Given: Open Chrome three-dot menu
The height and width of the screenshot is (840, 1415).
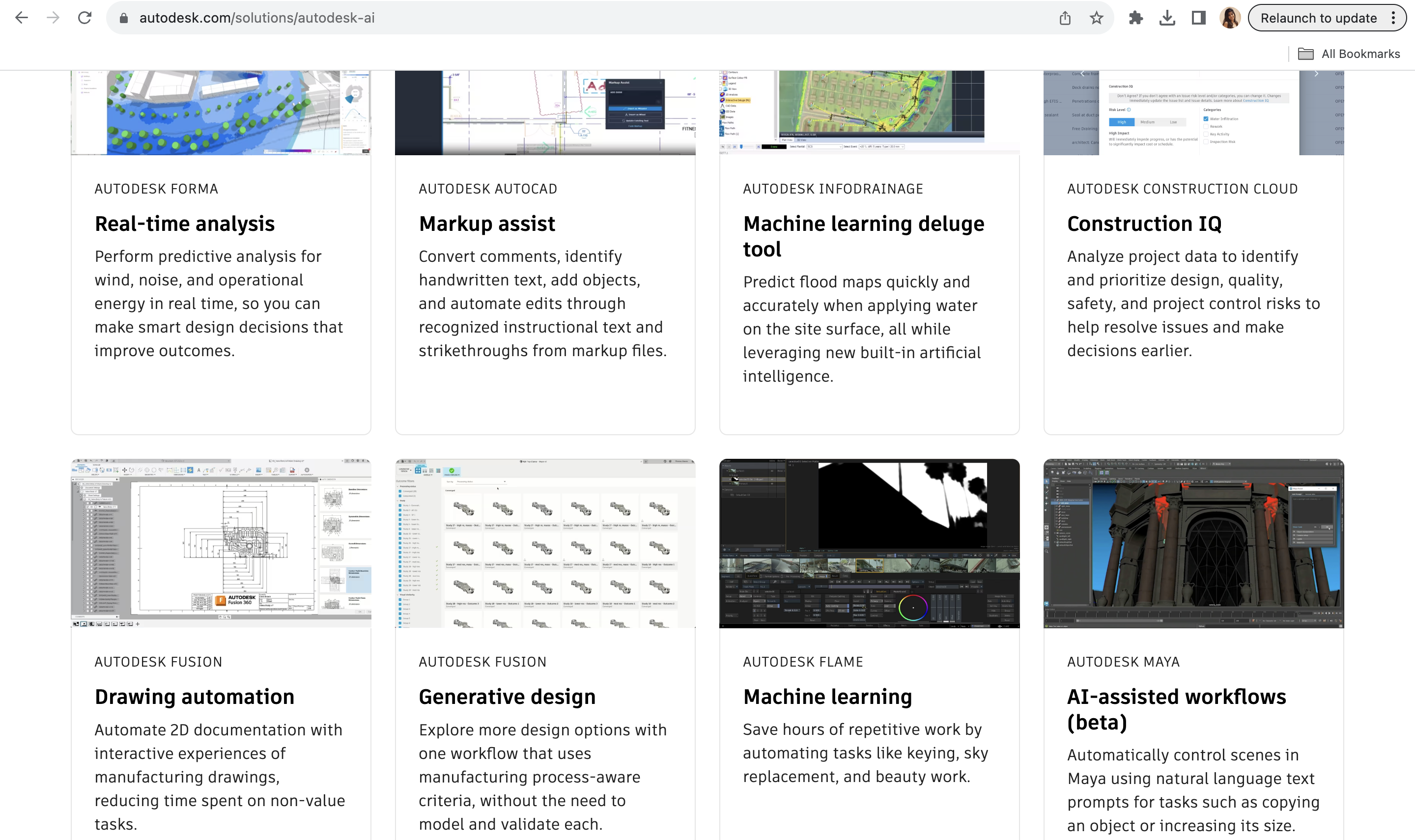Looking at the screenshot, I should [x=1393, y=18].
